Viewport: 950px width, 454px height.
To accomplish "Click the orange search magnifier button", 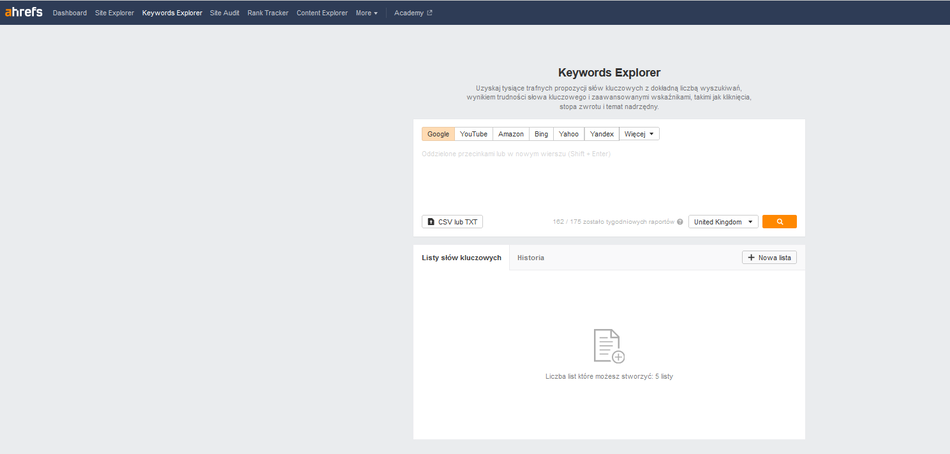I will (779, 222).
